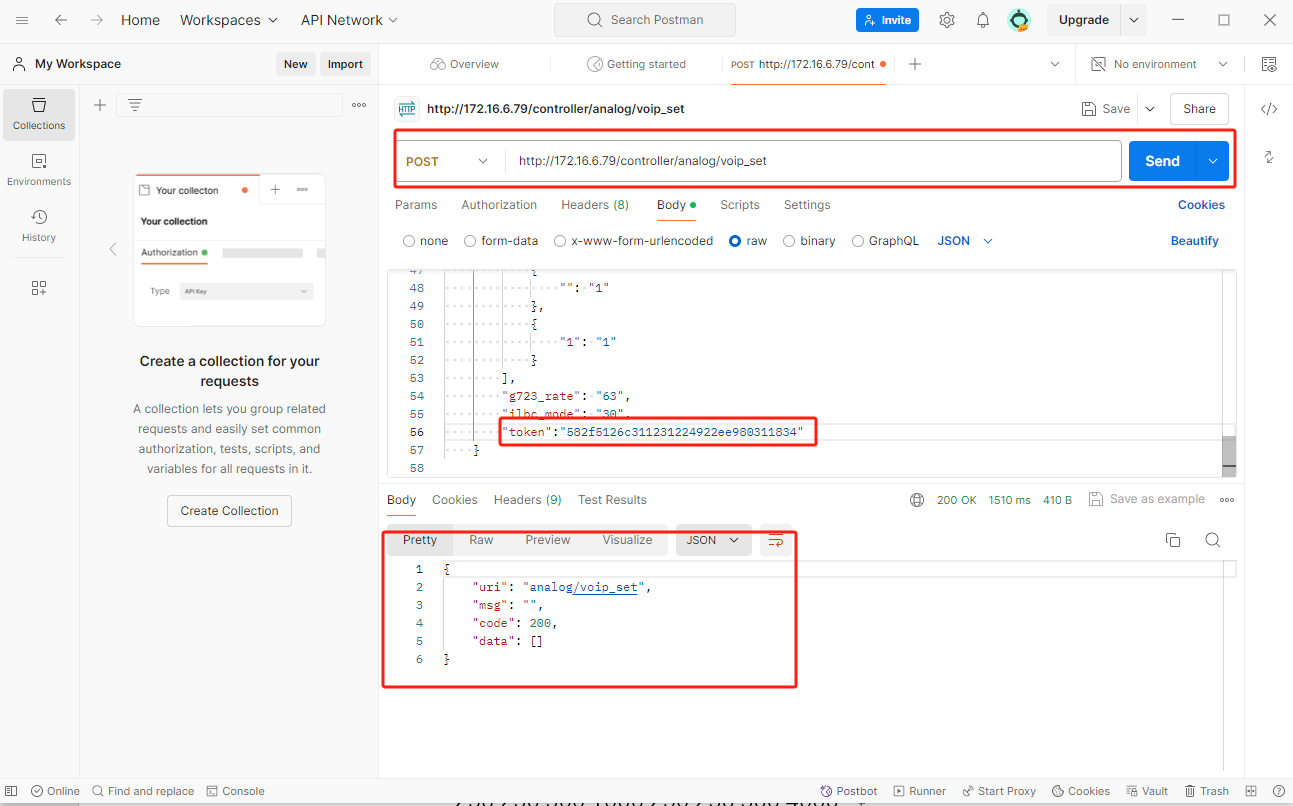Toggle response line wrap icon

pos(775,540)
